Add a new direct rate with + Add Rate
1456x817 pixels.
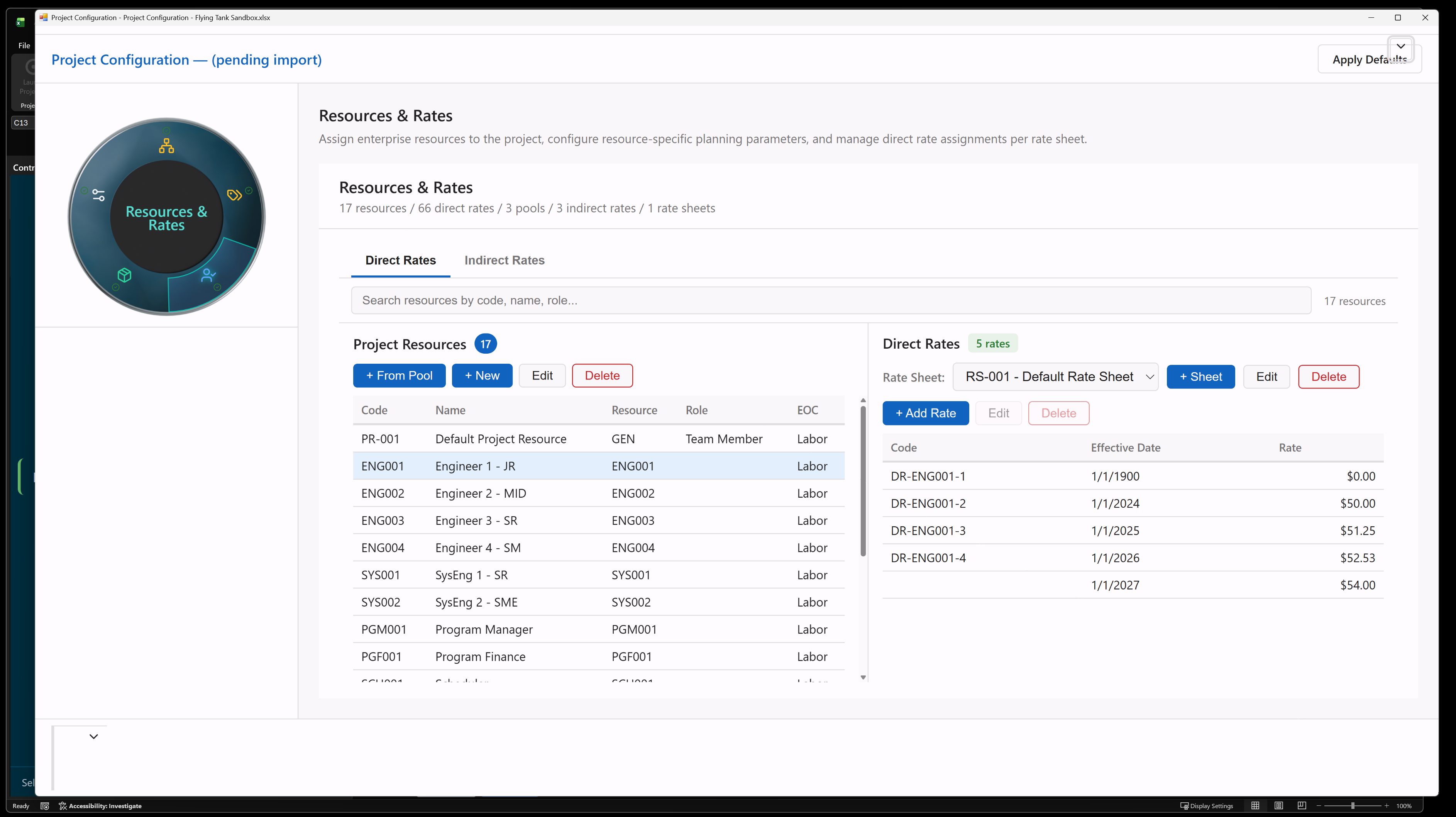(x=925, y=413)
